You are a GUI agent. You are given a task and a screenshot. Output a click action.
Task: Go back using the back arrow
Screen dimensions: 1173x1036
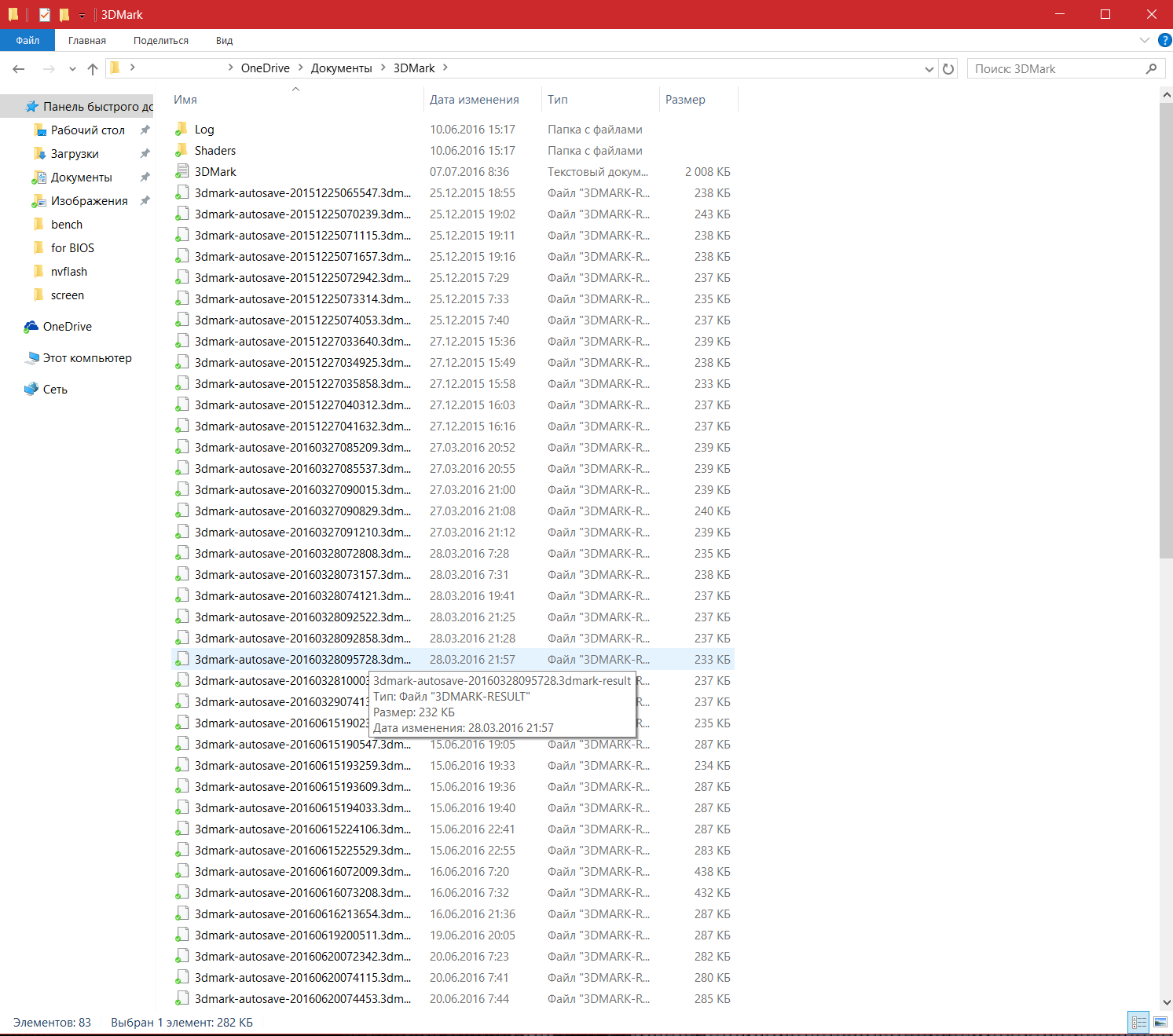(x=19, y=69)
